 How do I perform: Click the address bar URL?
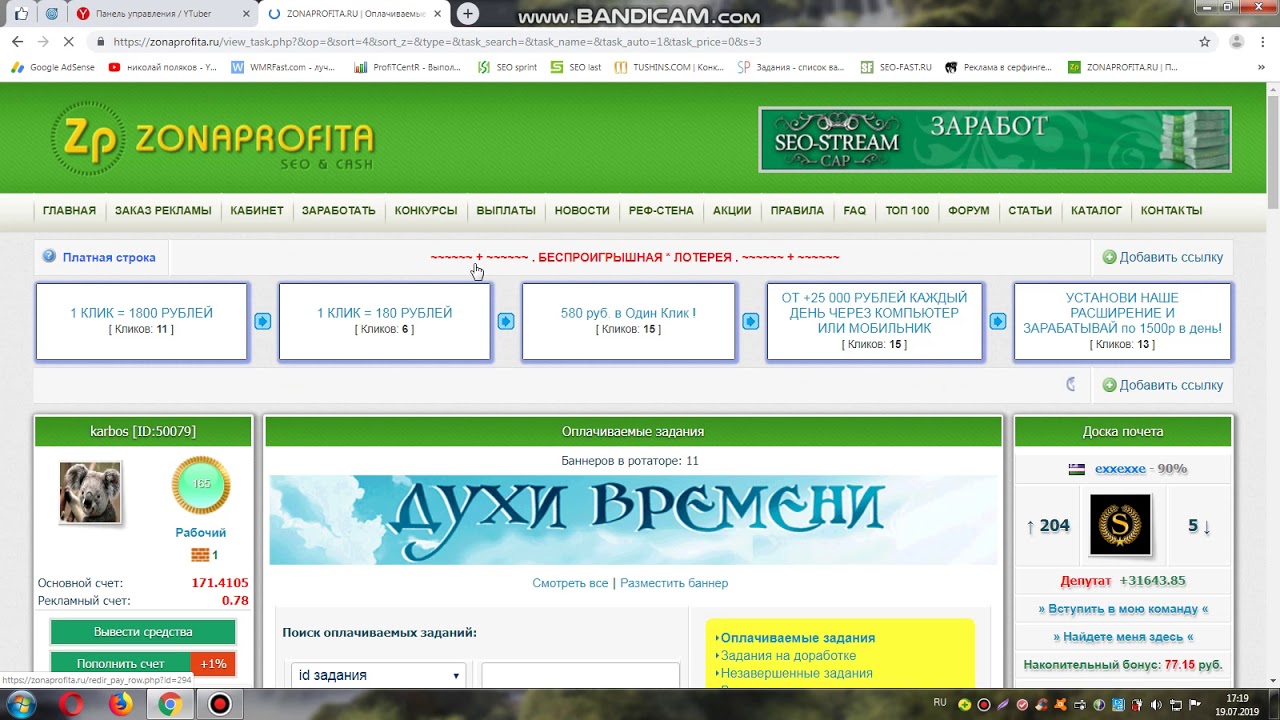437,42
